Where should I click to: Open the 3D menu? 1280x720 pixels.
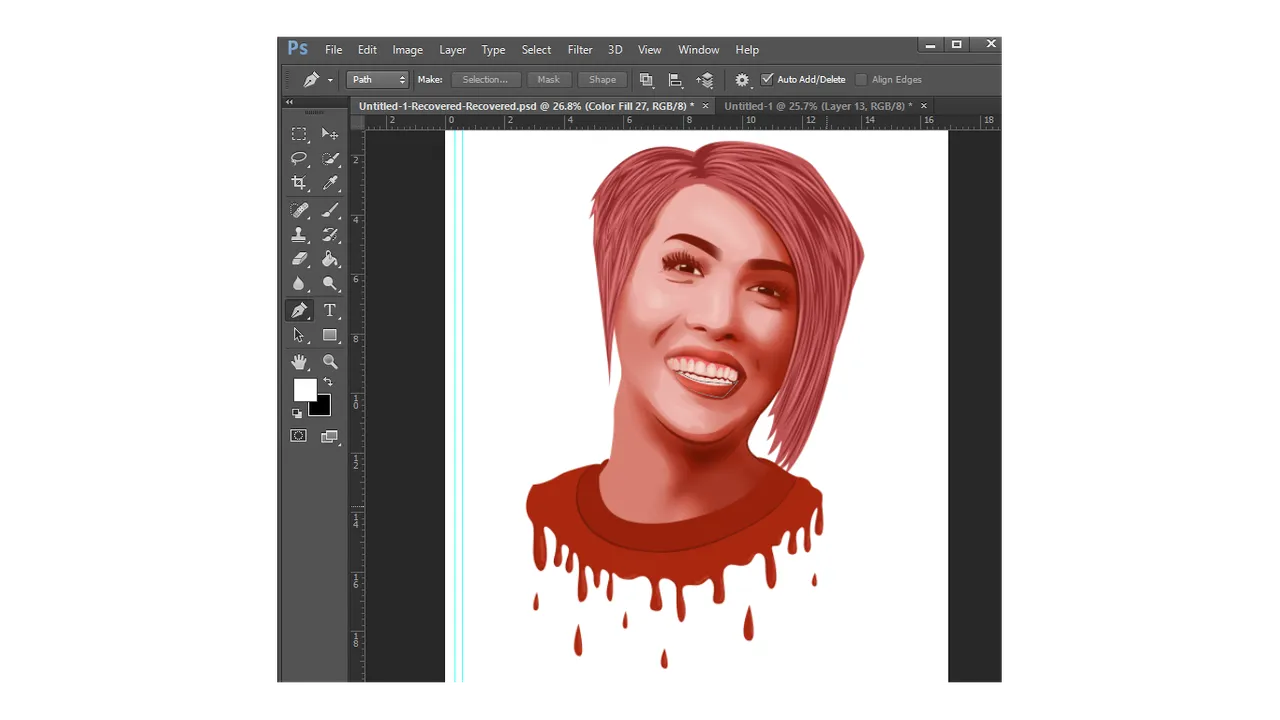tap(615, 50)
